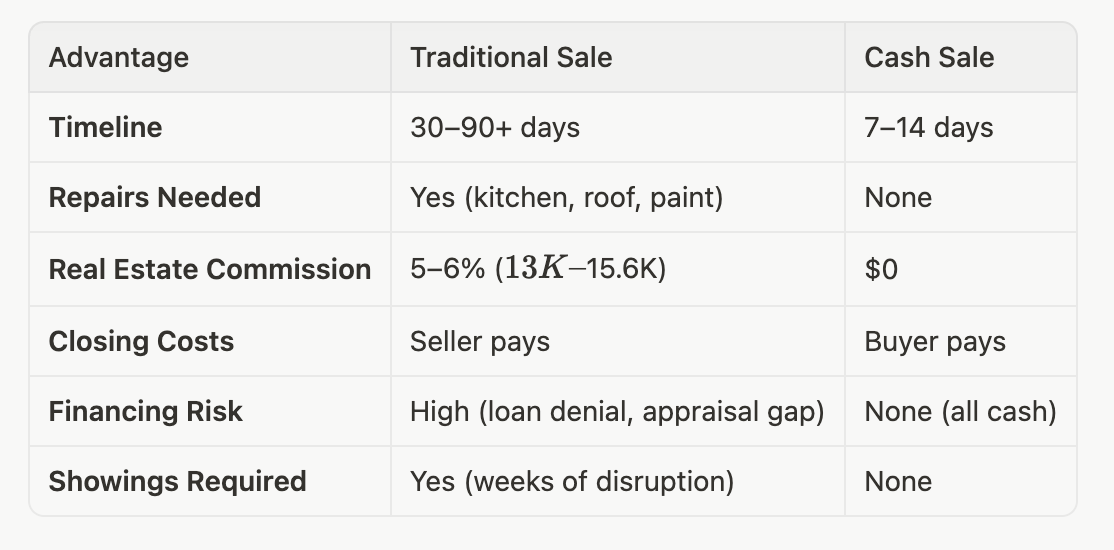This screenshot has height=550, width=1114.
Task: Click the Advantage column header
Action: click(x=119, y=58)
